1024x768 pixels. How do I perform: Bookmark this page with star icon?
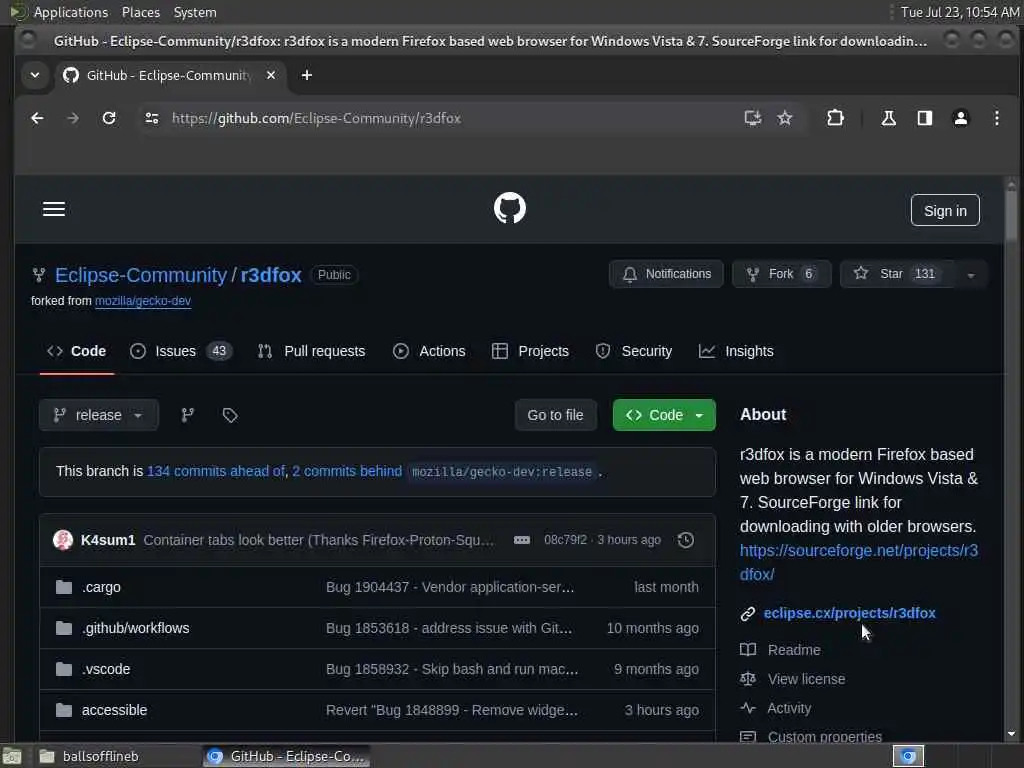[785, 118]
